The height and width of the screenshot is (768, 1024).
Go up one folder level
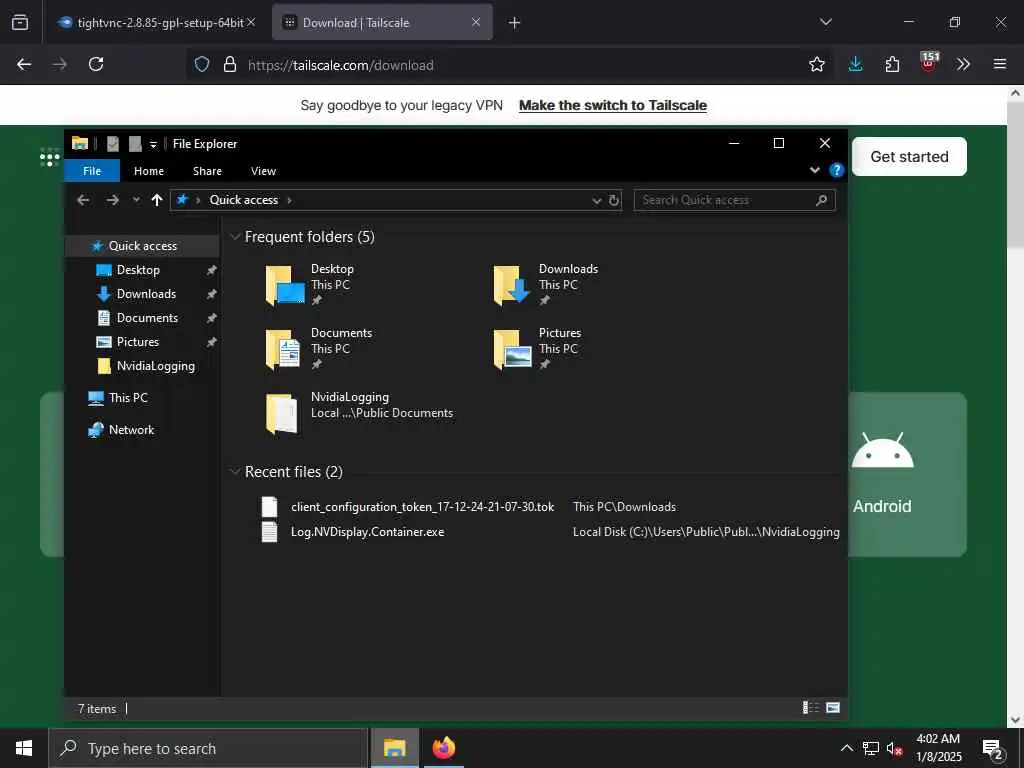157,200
